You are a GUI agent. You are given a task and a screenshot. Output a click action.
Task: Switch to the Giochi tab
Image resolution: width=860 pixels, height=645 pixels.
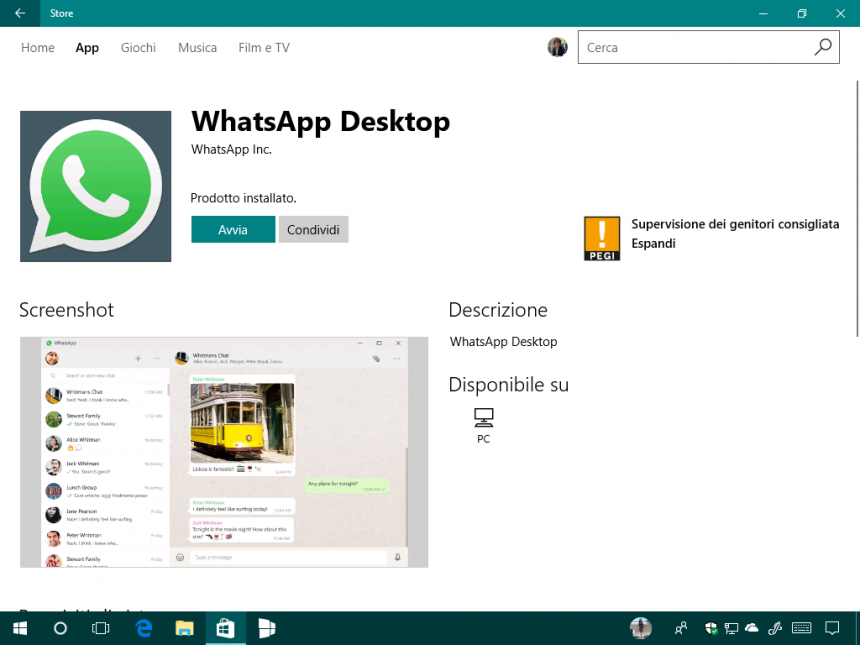(138, 48)
